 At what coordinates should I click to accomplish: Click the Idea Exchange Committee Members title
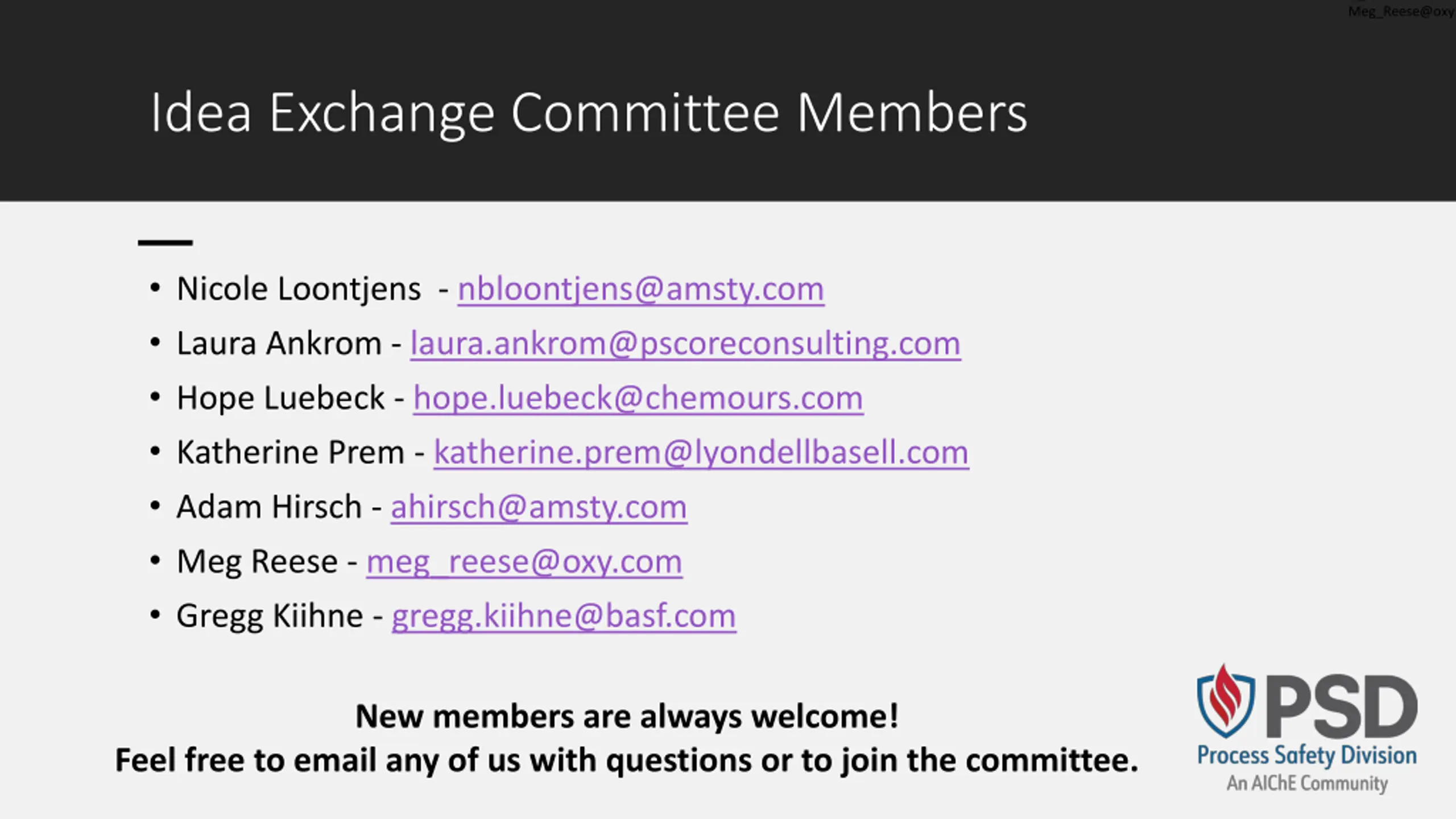(589, 114)
